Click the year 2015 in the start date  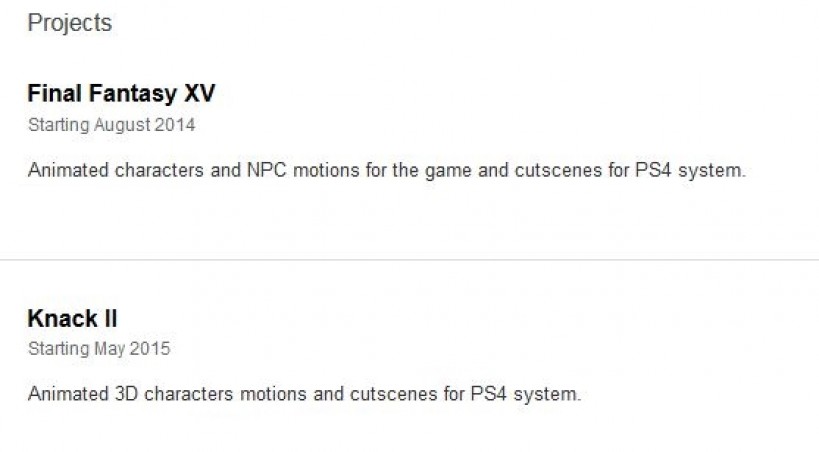[x=150, y=349]
